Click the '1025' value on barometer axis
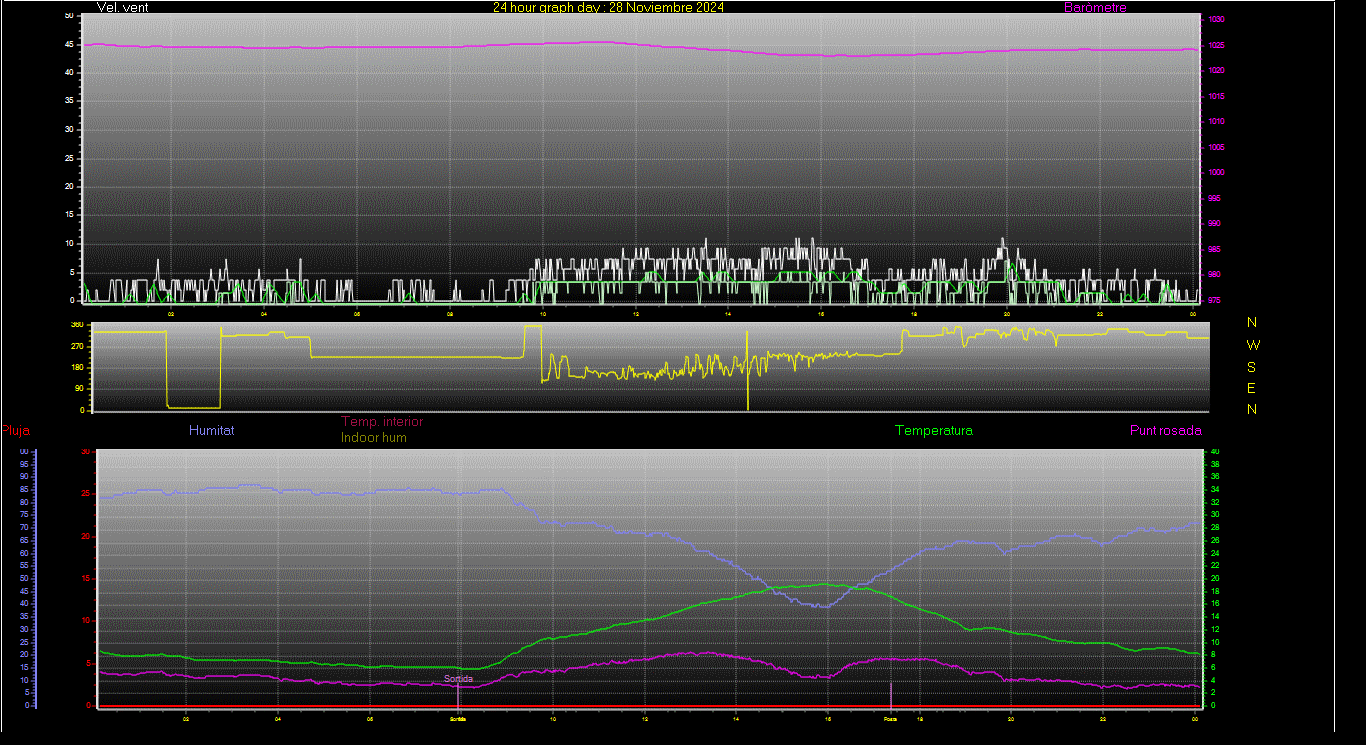The image size is (1366, 745). tap(1216, 46)
